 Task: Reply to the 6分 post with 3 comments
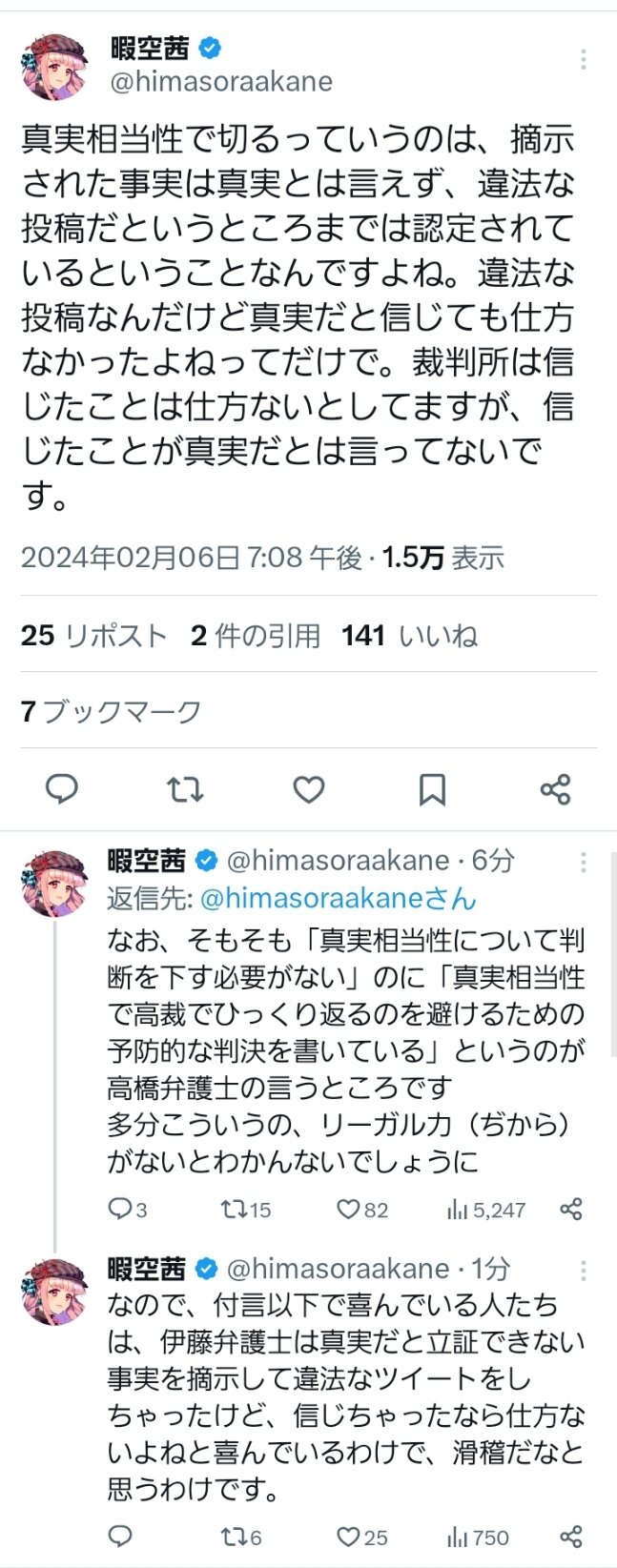pos(120,1210)
